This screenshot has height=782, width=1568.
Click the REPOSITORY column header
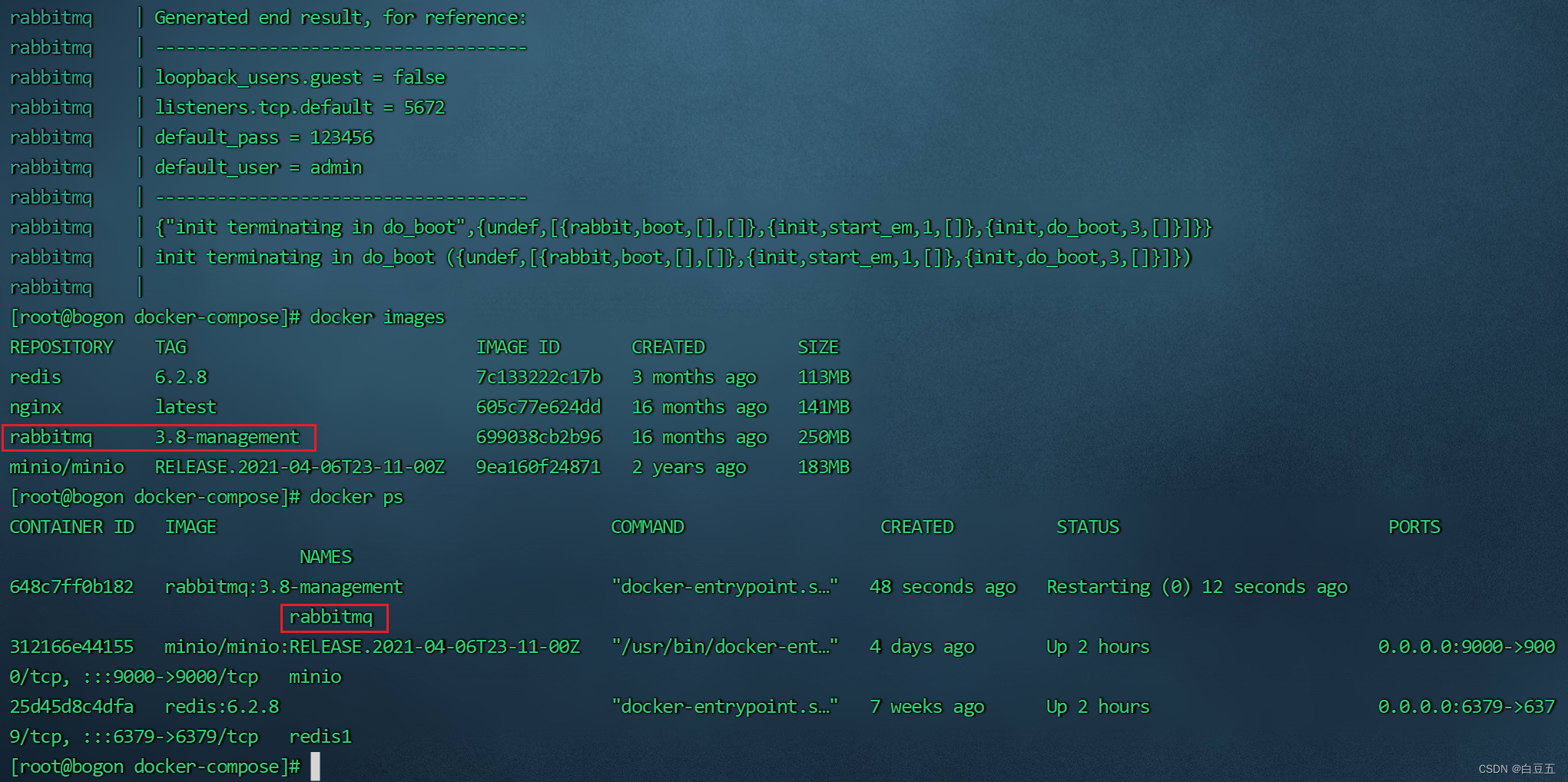[61, 347]
